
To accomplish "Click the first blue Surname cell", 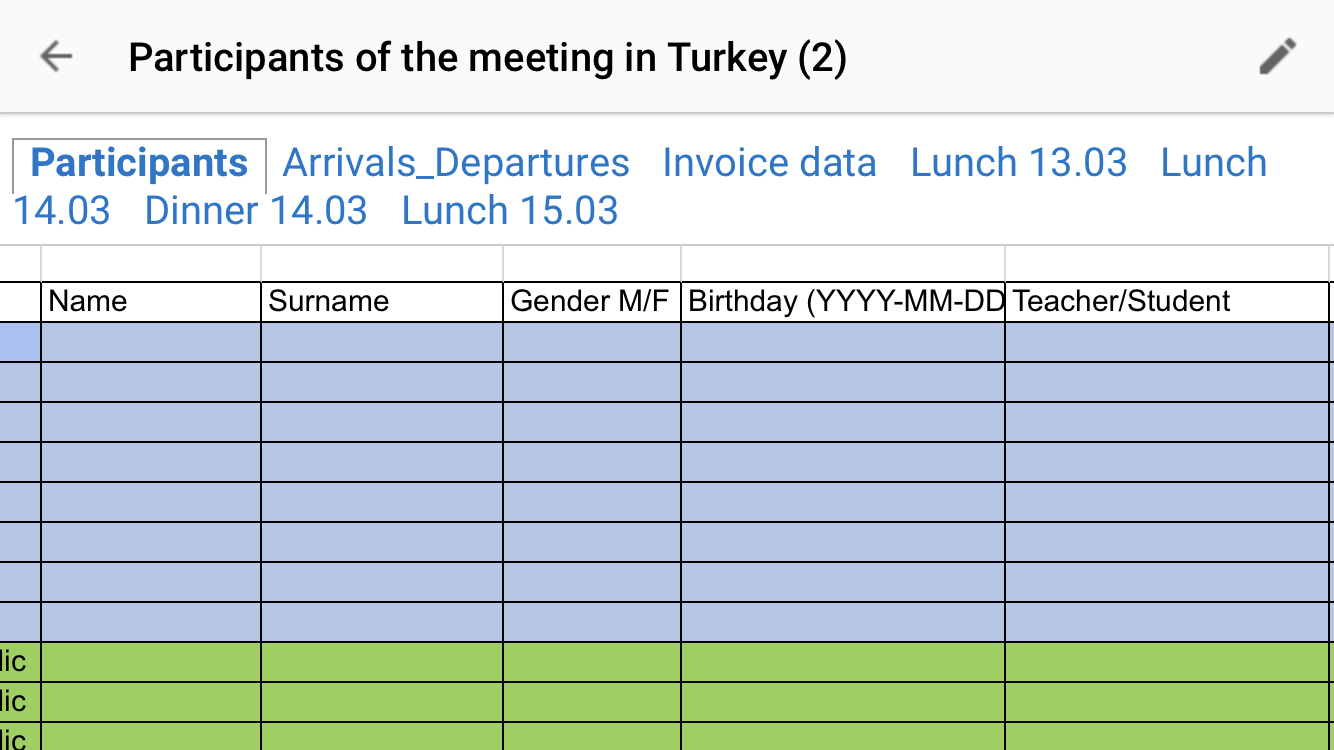I will click(x=381, y=342).
